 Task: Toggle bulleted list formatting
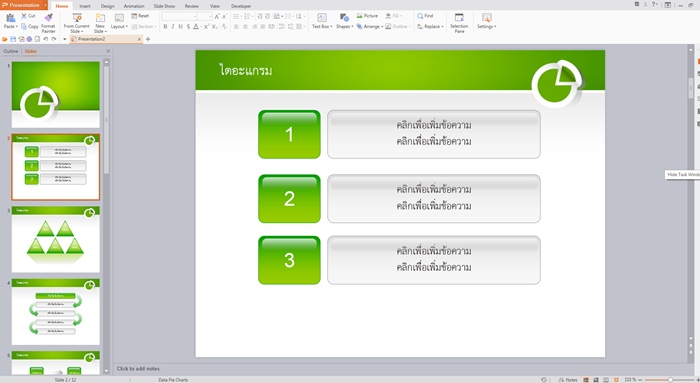click(237, 17)
